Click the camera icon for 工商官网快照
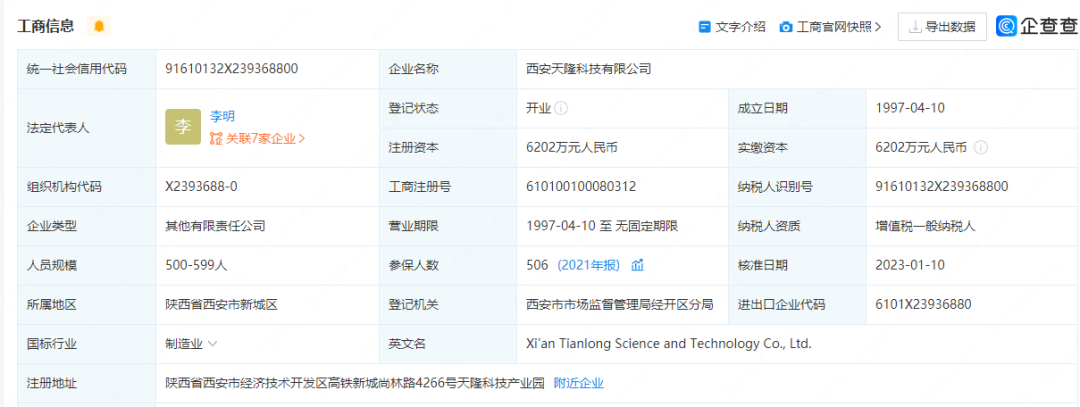The width and height of the screenshot is (1080, 407). tap(786, 27)
